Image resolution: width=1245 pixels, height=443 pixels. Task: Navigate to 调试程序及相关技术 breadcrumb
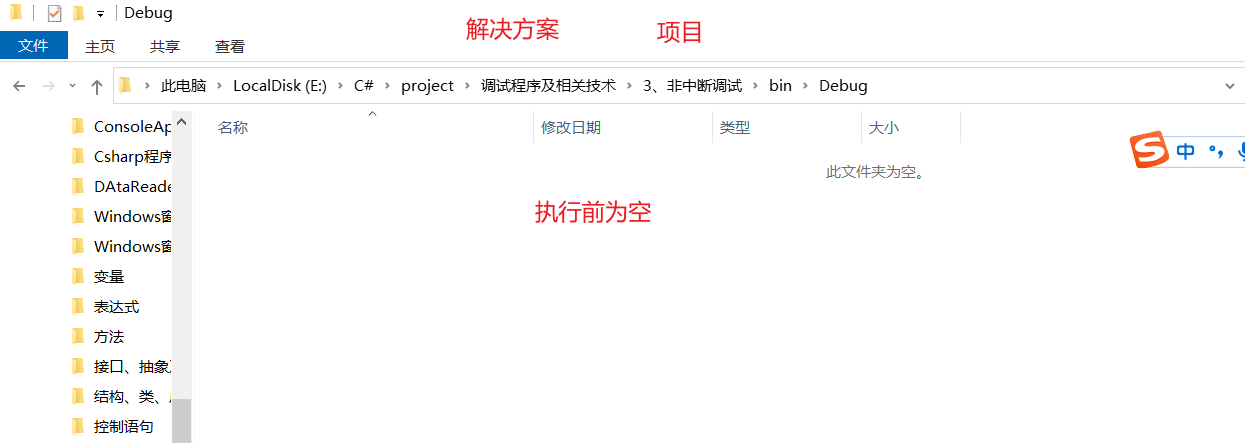[548, 86]
